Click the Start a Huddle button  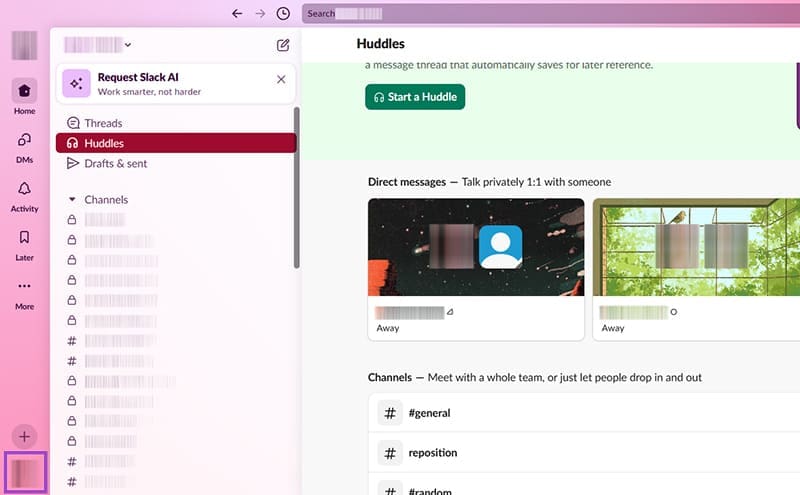tap(415, 97)
